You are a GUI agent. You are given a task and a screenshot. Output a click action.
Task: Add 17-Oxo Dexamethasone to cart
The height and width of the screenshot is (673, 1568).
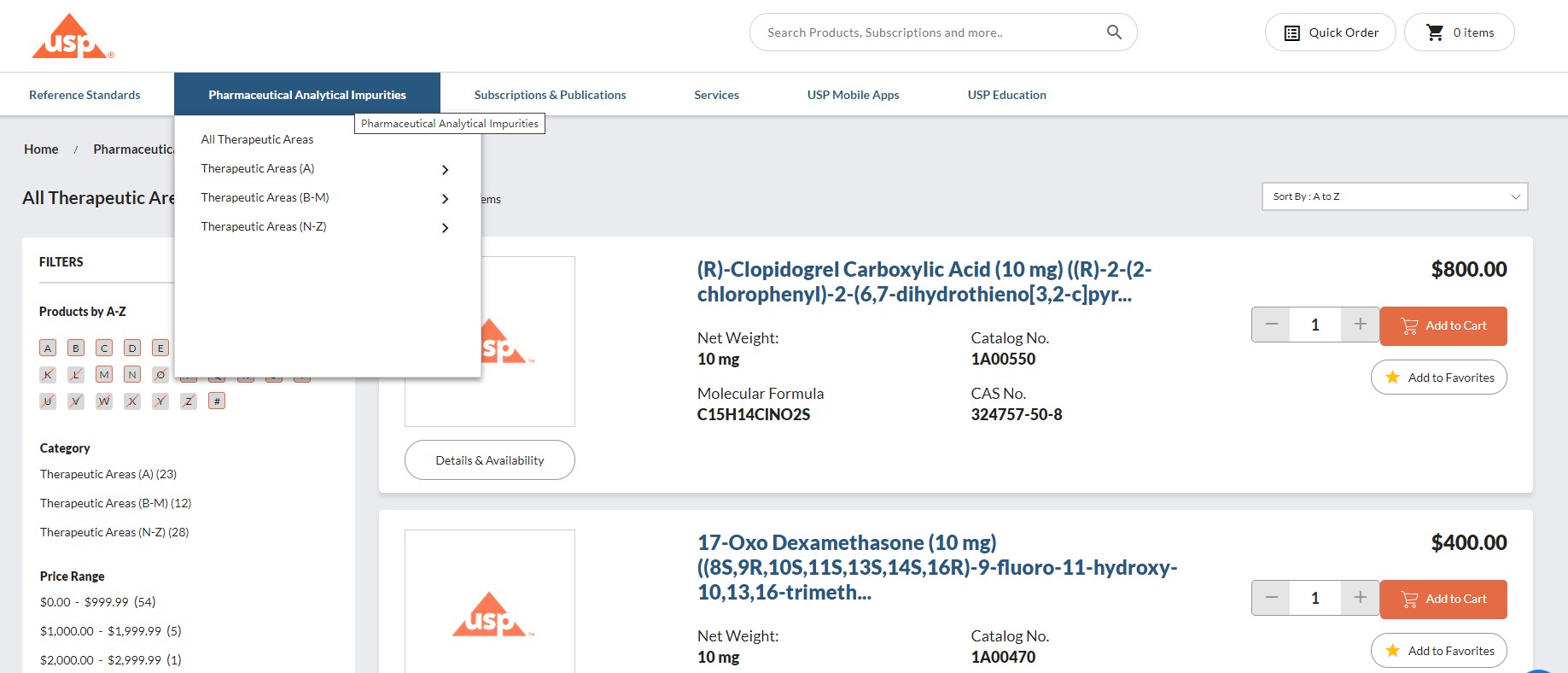click(x=1443, y=599)
